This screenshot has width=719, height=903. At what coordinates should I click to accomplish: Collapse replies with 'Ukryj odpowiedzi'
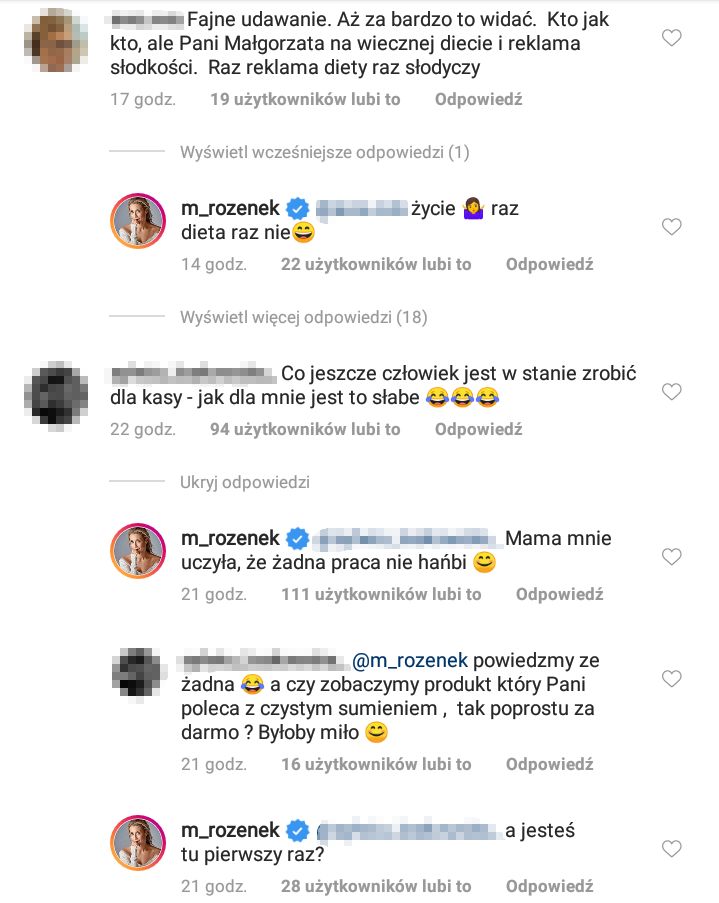(244, 482)
